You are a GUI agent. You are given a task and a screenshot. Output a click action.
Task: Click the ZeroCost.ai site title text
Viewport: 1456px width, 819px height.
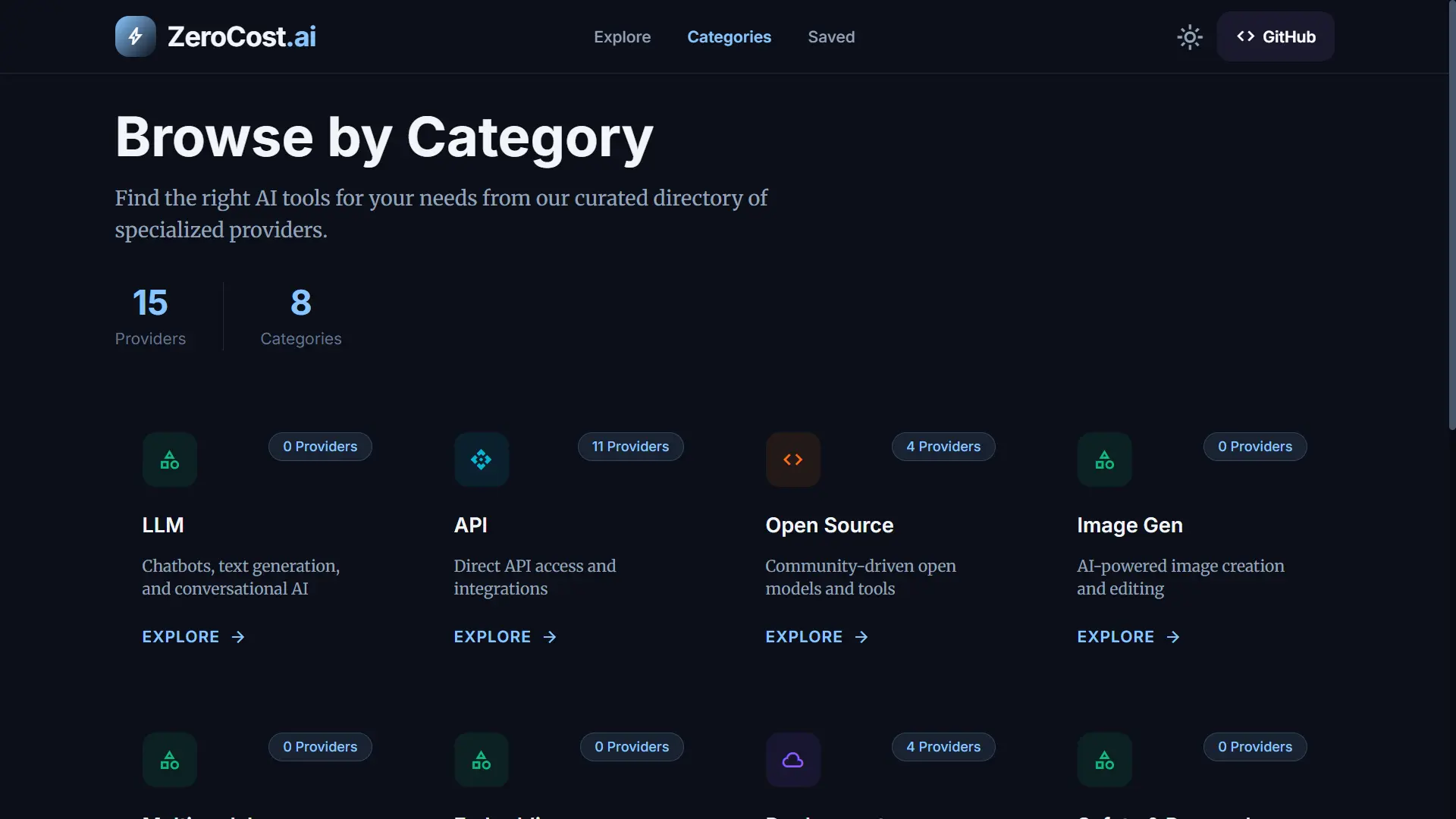pos(241,36)
